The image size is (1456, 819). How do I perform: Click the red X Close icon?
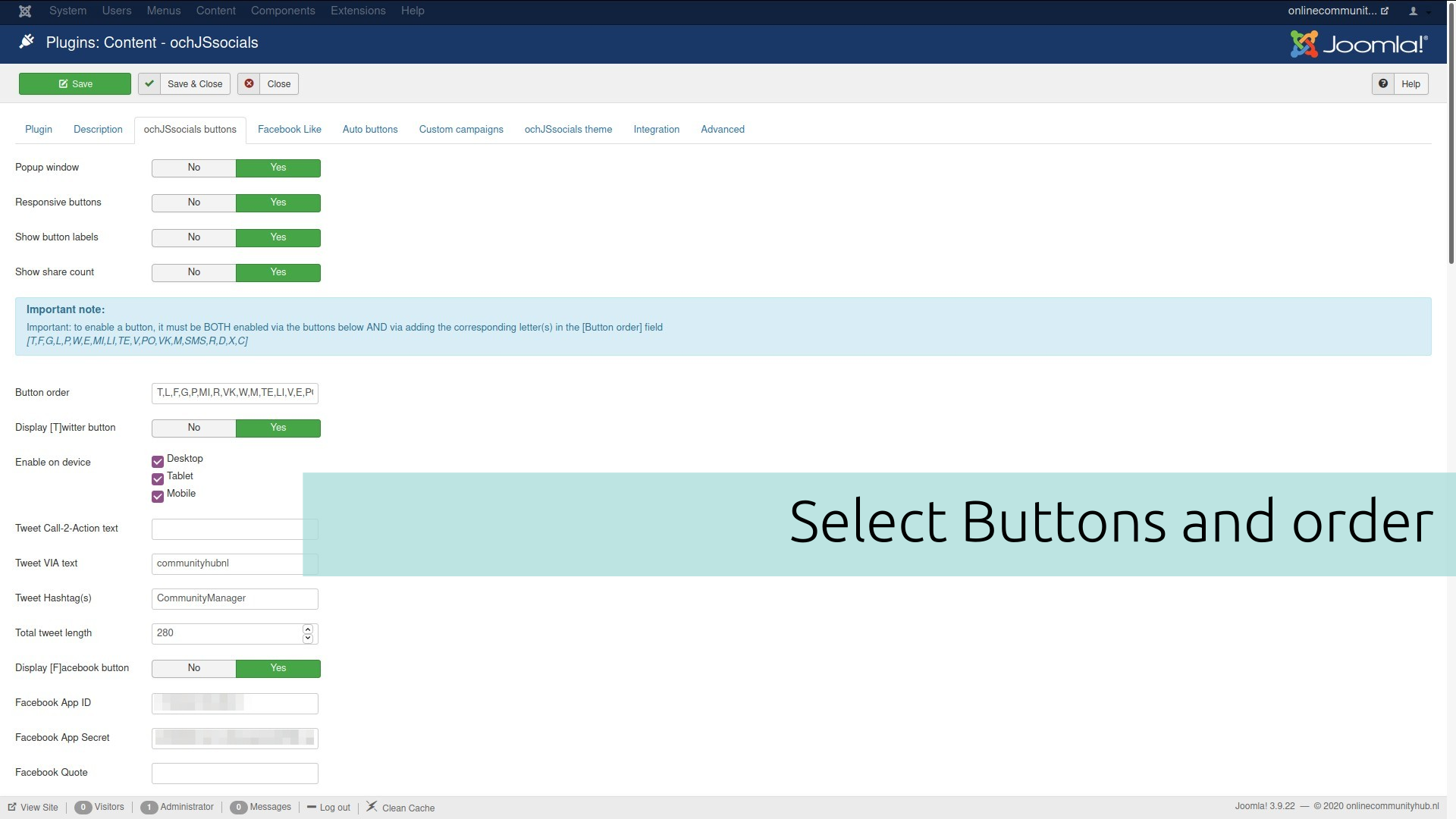click(249, 84)
